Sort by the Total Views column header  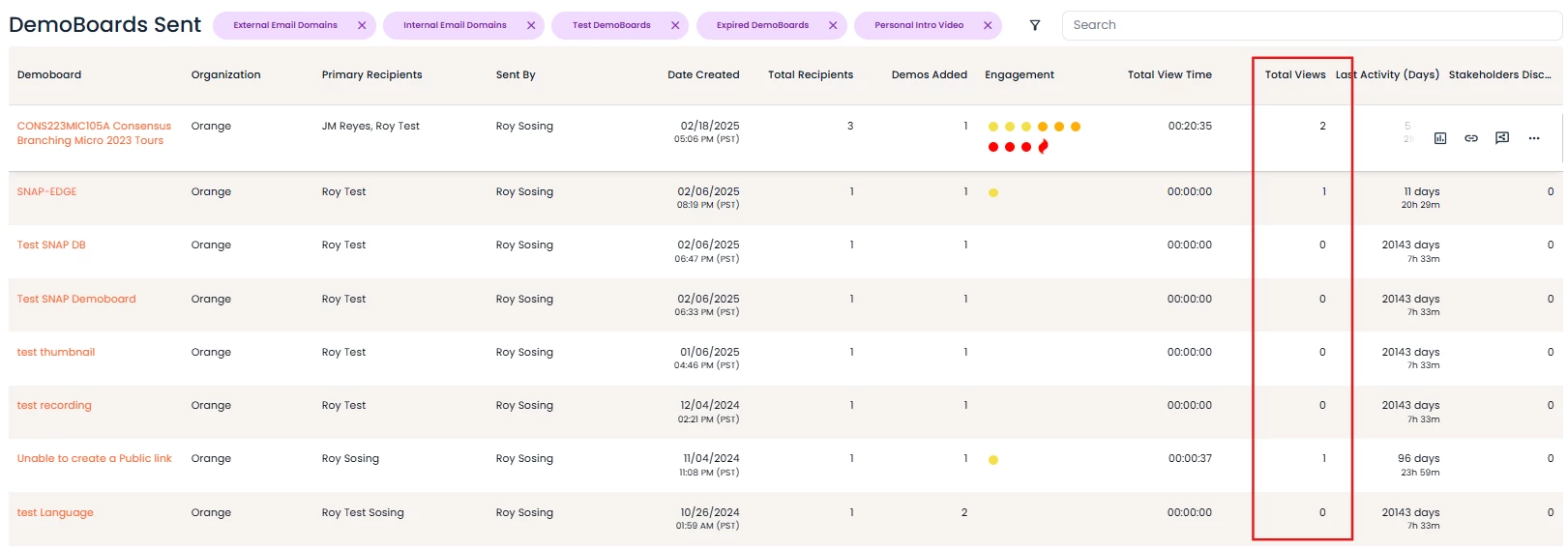coord(1294,74)
